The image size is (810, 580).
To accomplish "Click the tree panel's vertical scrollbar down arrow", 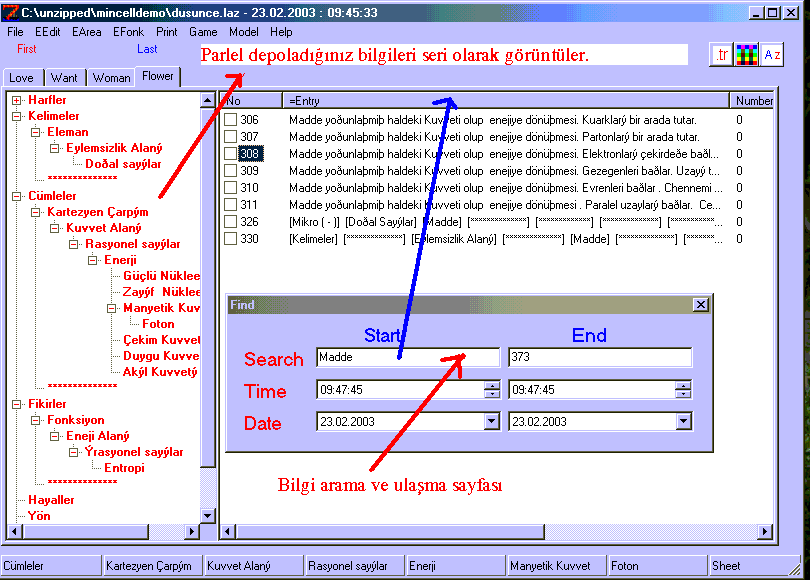I will tap(208, 515).
